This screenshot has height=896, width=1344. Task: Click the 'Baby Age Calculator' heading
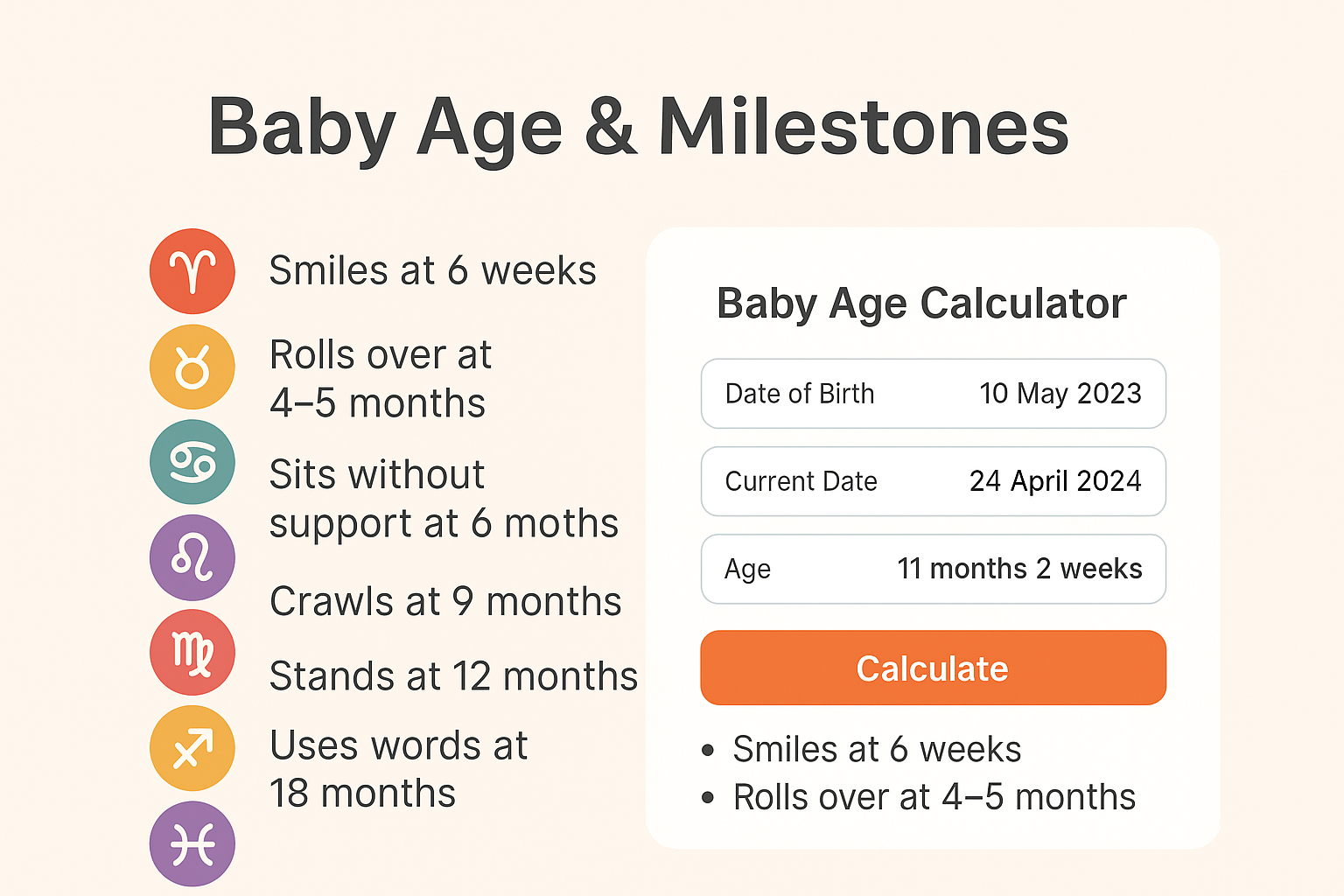pos(921,304)
